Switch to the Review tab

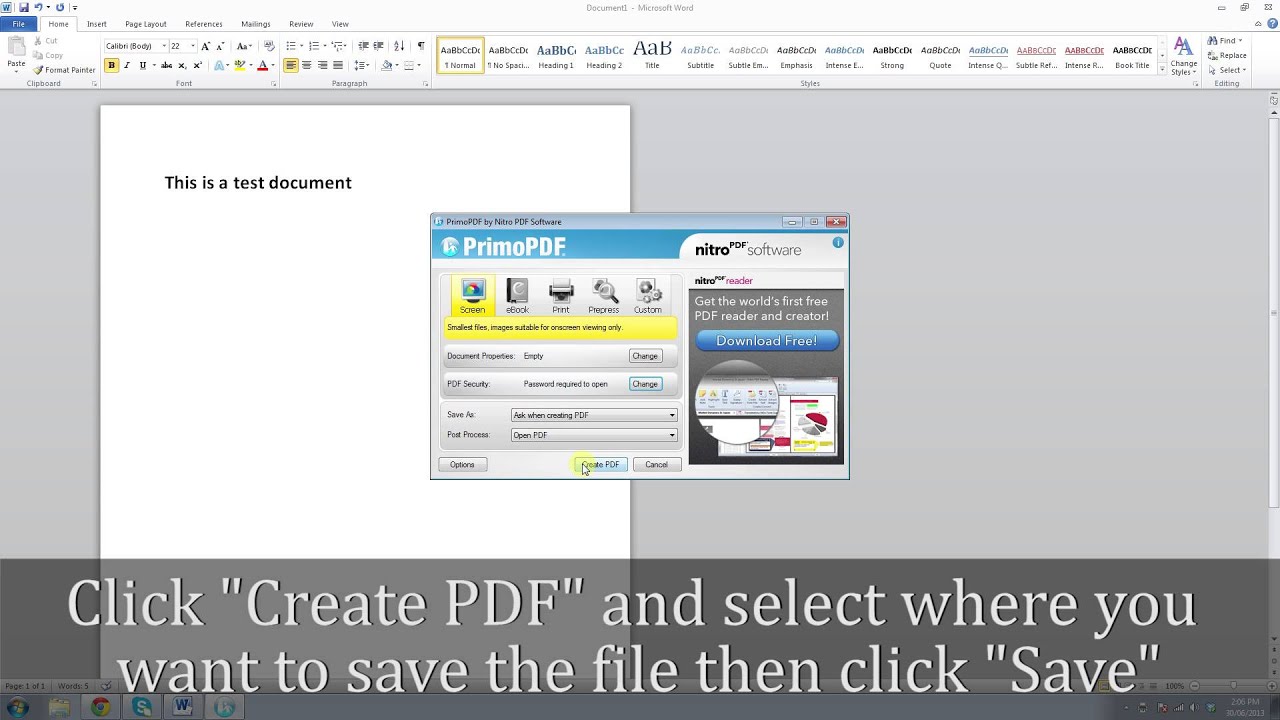click(301, 24)
